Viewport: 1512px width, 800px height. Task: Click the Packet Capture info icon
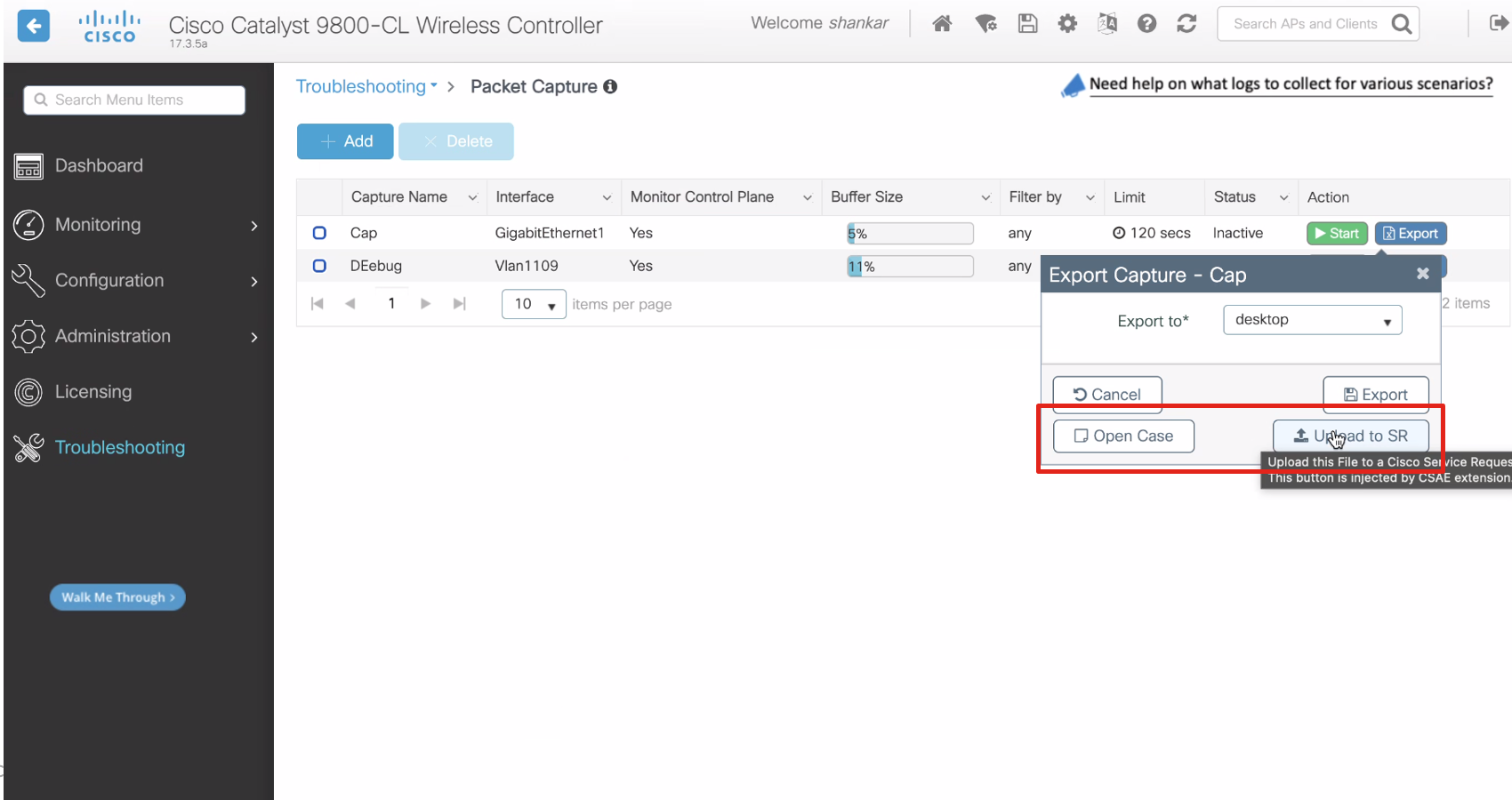point(610,86)
